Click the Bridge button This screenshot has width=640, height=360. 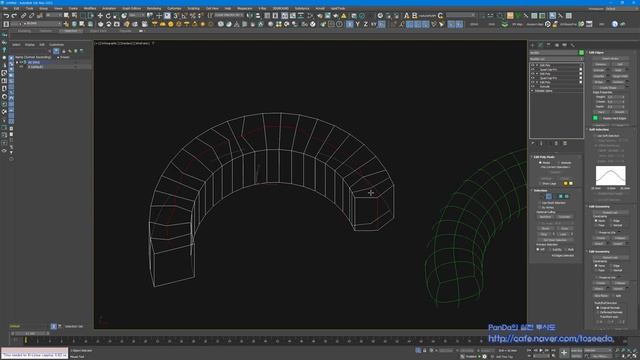599,82
